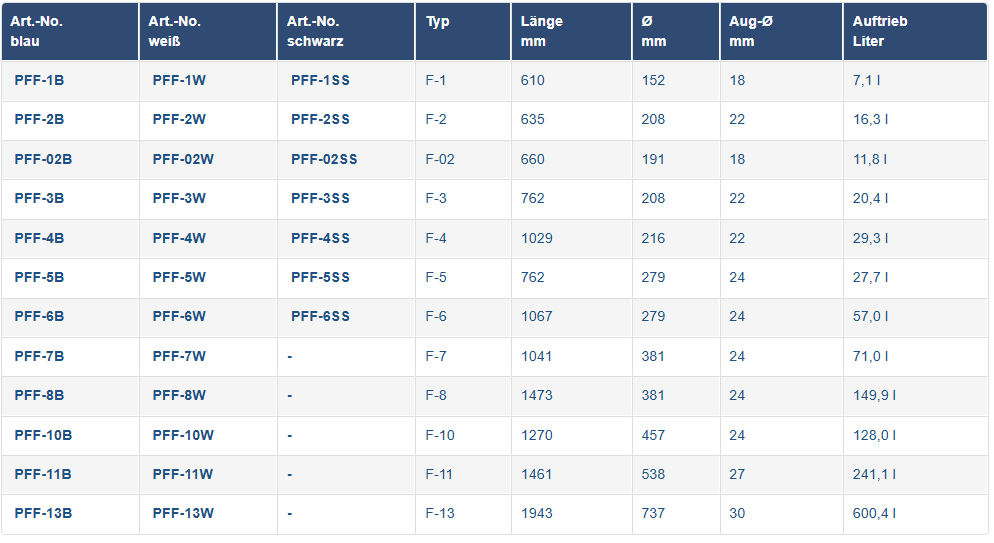Click the PFF-5W article number
Screen dimensions: 994x543
click(179, 277)
